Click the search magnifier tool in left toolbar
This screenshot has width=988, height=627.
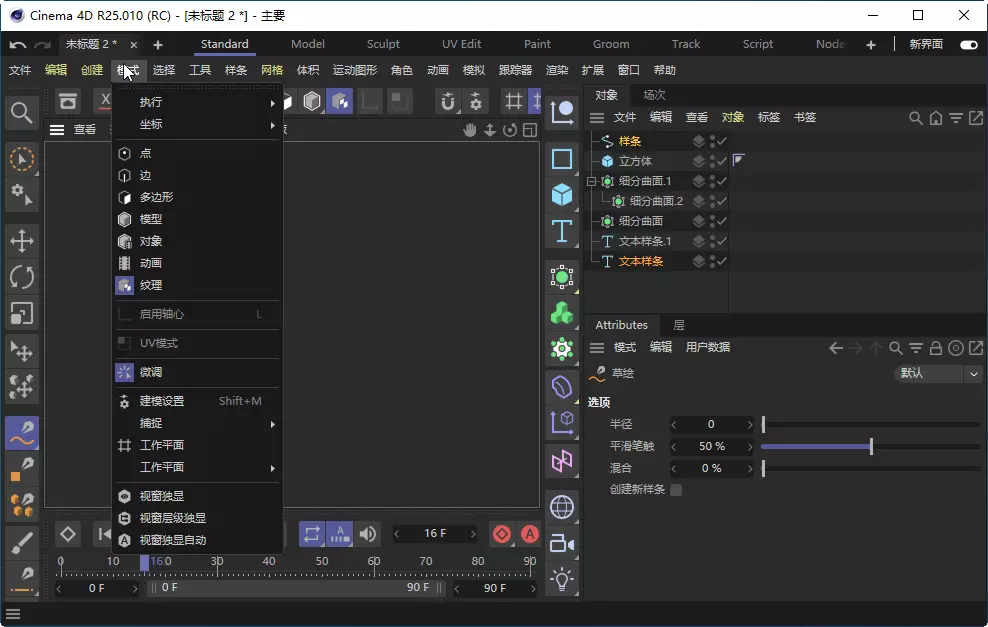[21, 113]
